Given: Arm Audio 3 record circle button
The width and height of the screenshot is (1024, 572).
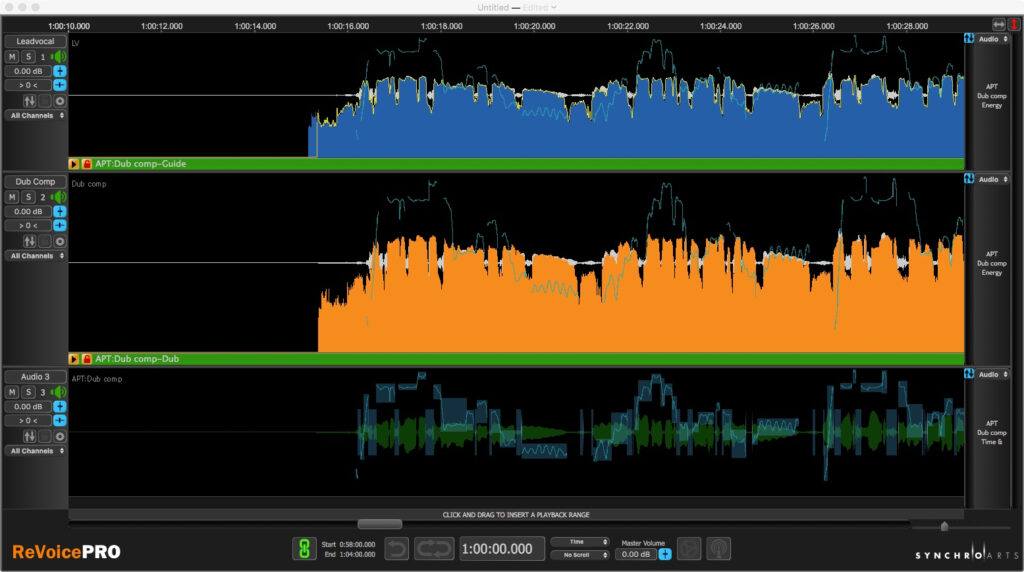Looking at the screenshot, I should pos(59,436).
